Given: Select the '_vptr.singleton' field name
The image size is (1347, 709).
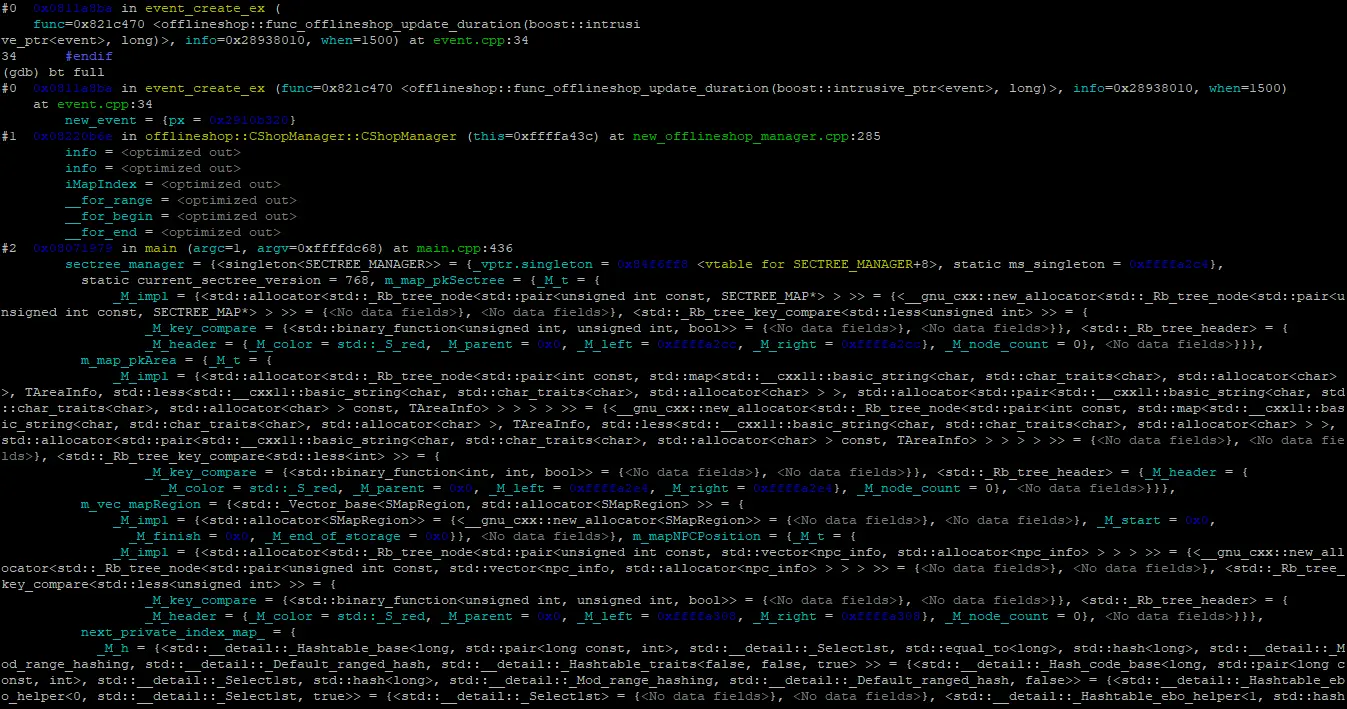Looking at the screenshot, I should 532,264.
